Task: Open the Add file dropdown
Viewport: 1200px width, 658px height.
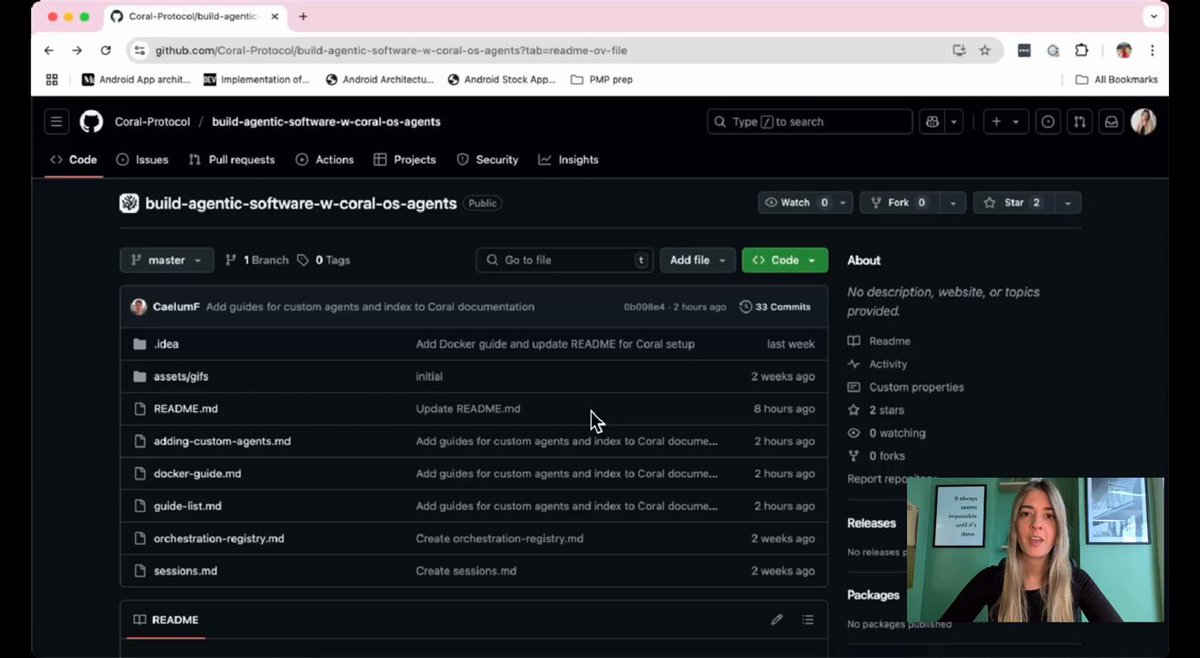Action: click(x=698, y=260)
